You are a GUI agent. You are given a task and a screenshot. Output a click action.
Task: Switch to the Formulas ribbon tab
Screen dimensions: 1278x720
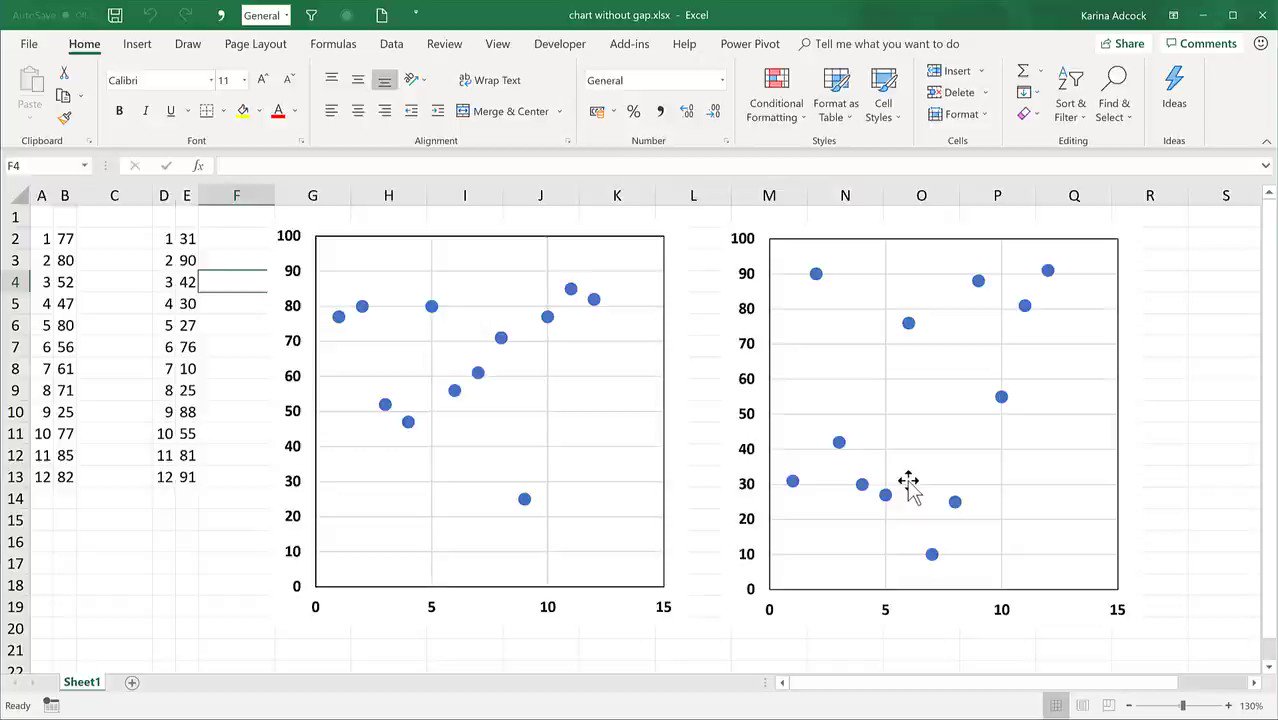click(x=333, y=43)
